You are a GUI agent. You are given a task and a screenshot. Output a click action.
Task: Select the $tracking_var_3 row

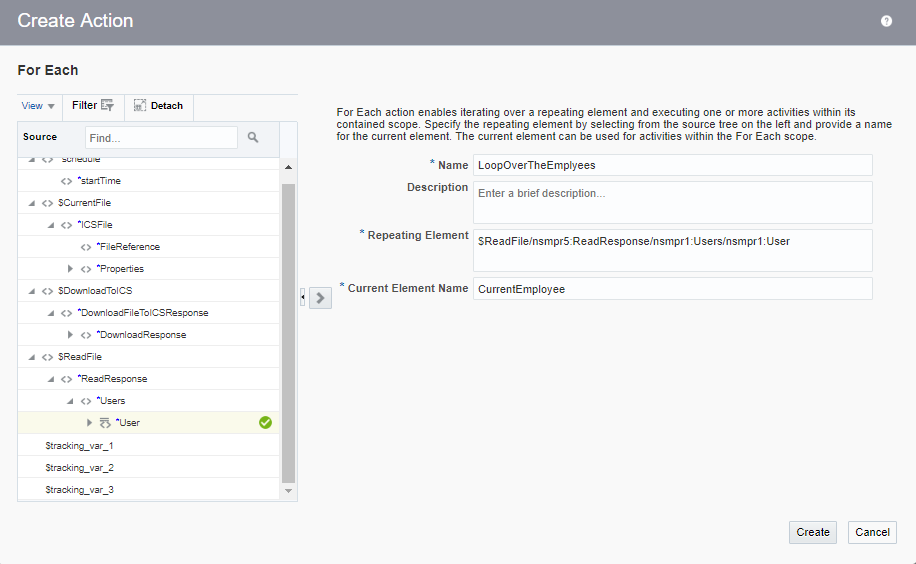(x=148, y=490)
